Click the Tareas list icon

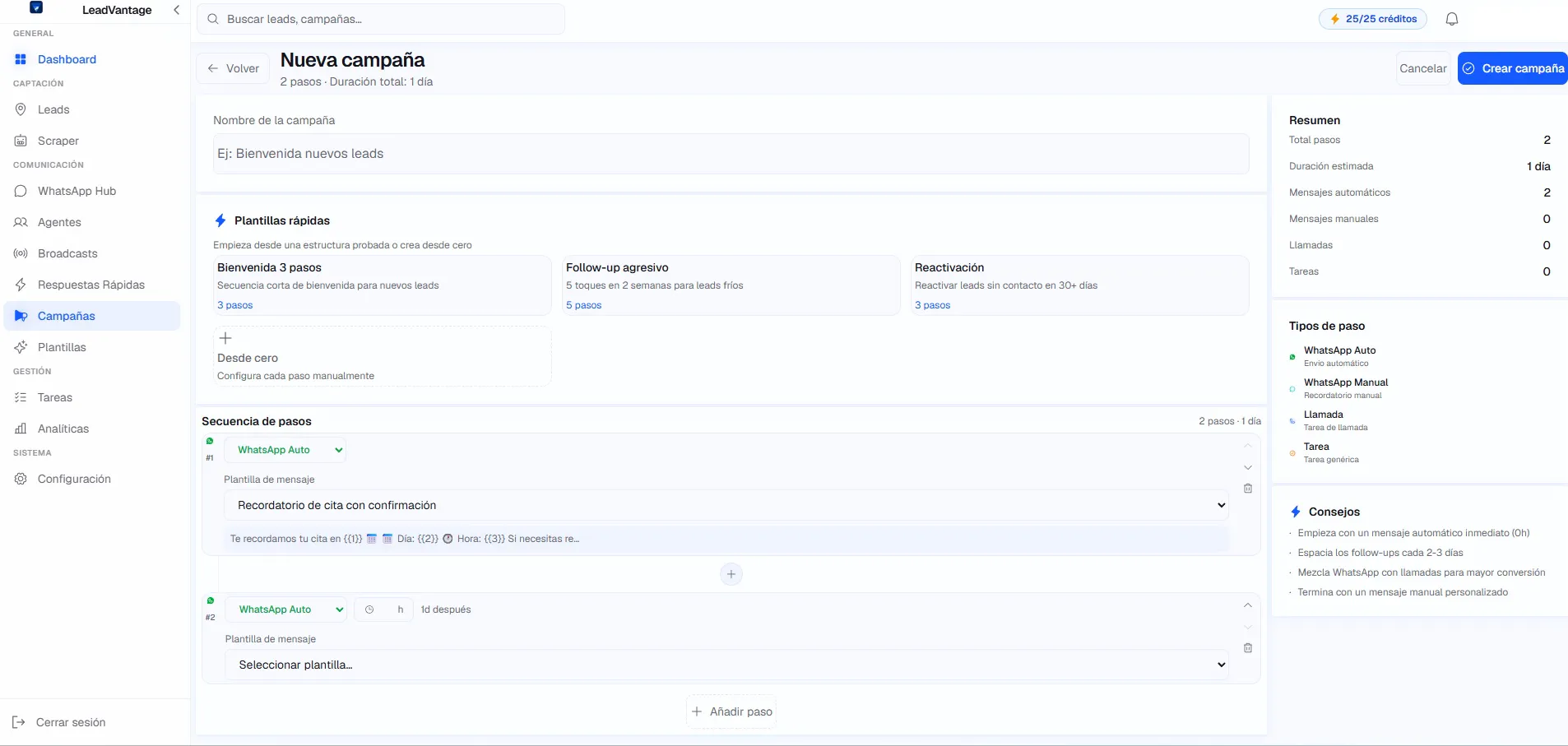click(21, 397)
